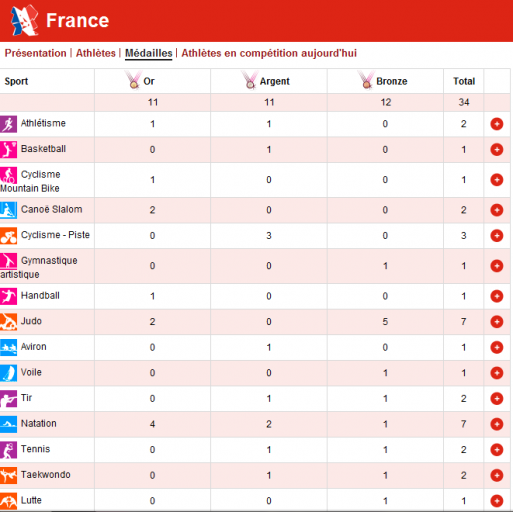Open Athlètes en compétition aujourd'hui link
The image size is (513, 512).
pyautogui.click(x=269, y=53)
